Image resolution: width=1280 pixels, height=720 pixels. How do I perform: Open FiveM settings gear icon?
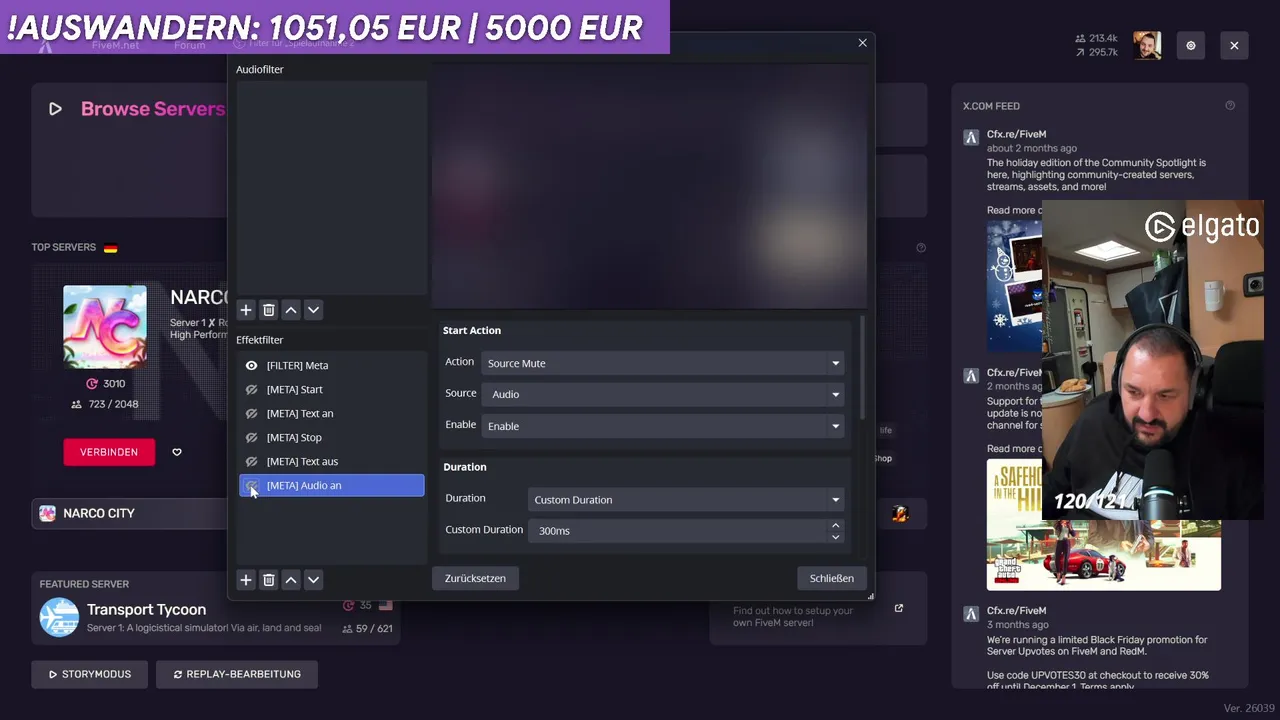pos(1191,45)
